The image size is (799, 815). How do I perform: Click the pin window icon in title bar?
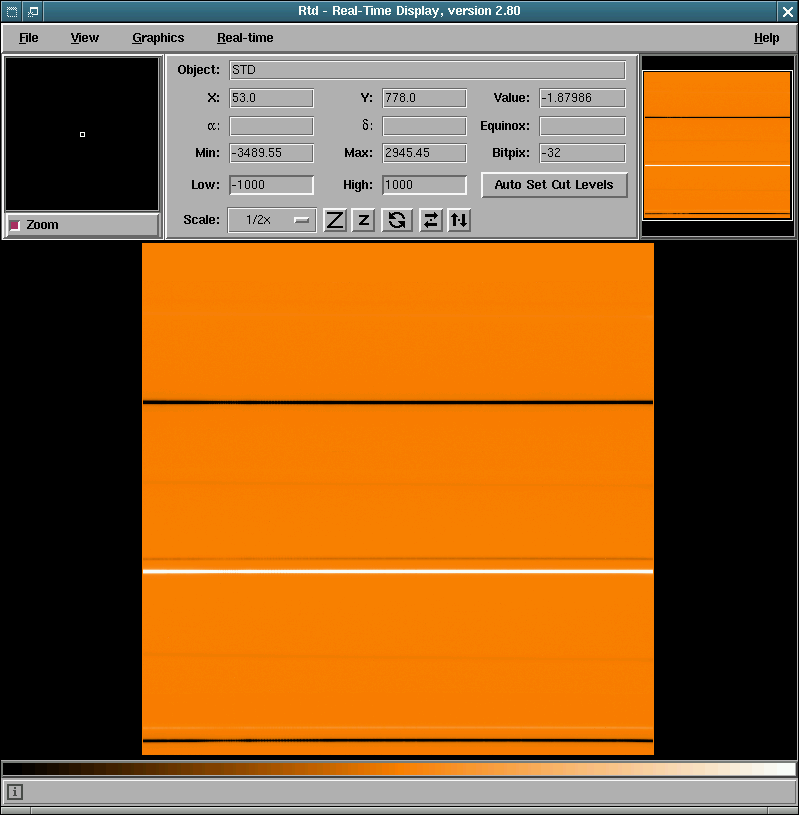coord(33,11)
